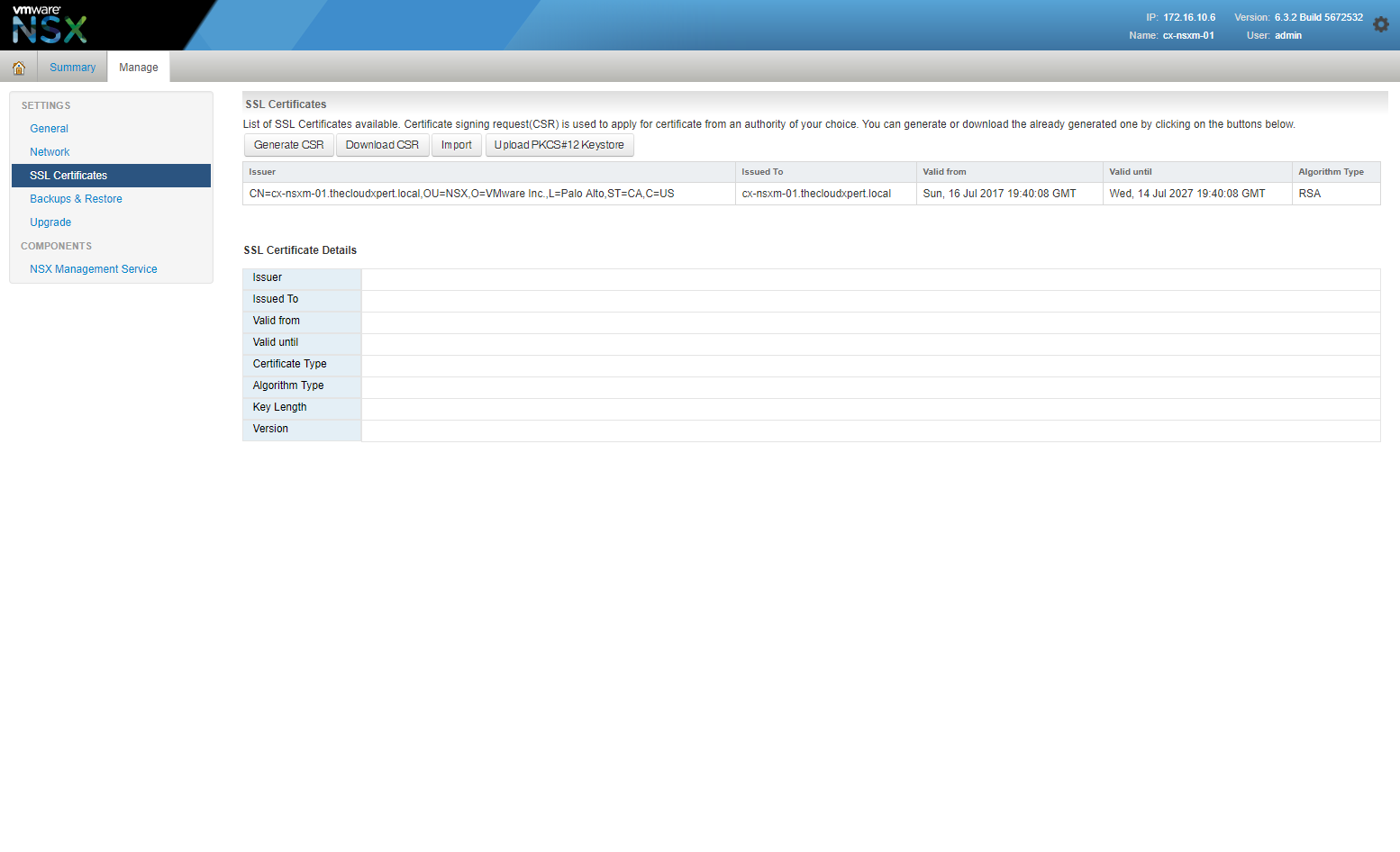Open NSX Management Service
This screenshot has height=852, width=1400.
93,269
